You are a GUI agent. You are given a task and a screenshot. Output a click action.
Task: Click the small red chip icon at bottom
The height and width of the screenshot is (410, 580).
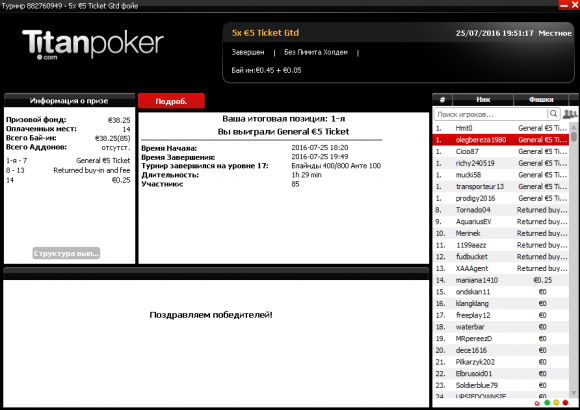click(x=537, y=403)
